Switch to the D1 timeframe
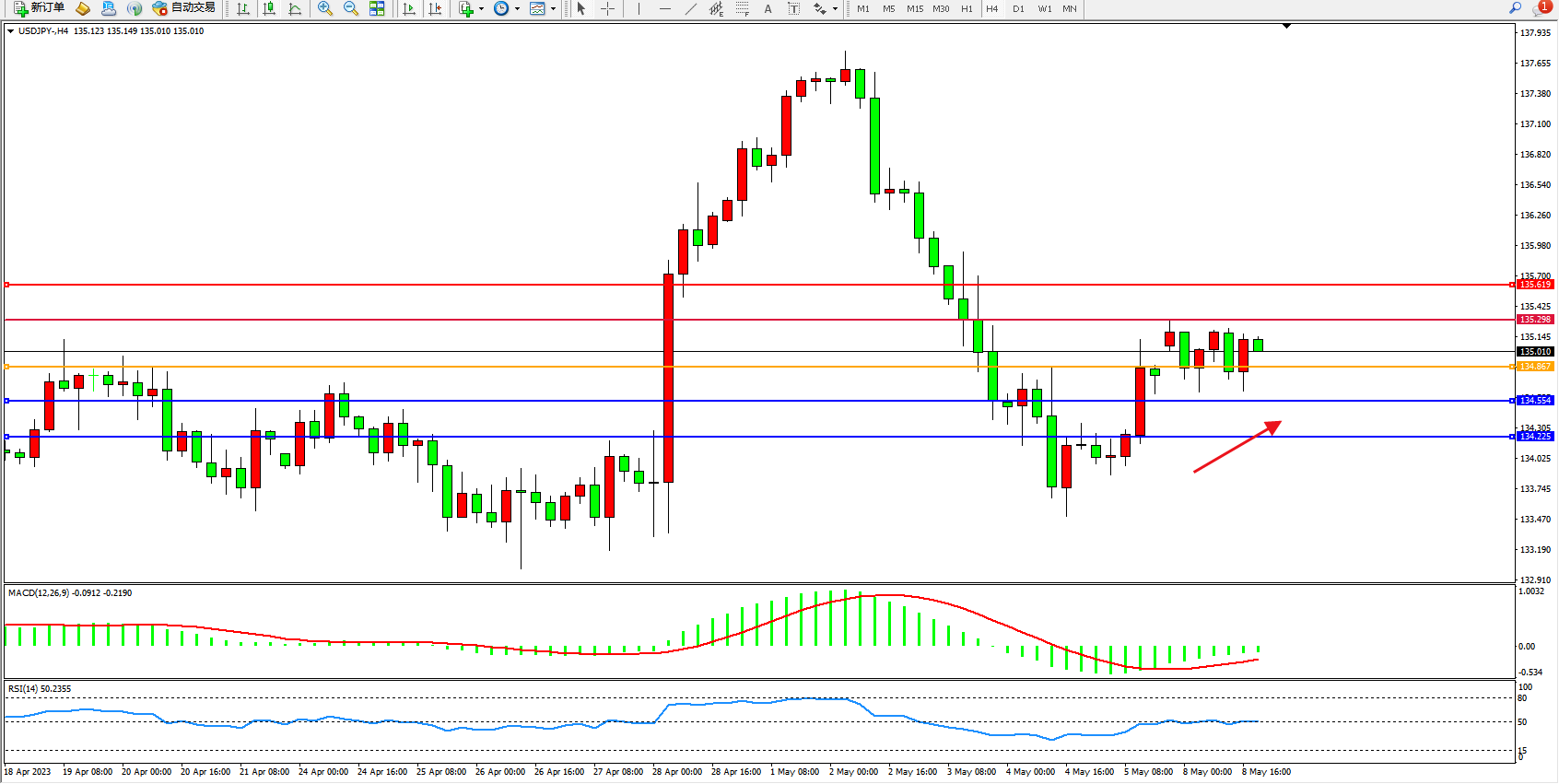Image resolution: width=1559 pixels, height=784 pixels. [x=1018, y=8]
